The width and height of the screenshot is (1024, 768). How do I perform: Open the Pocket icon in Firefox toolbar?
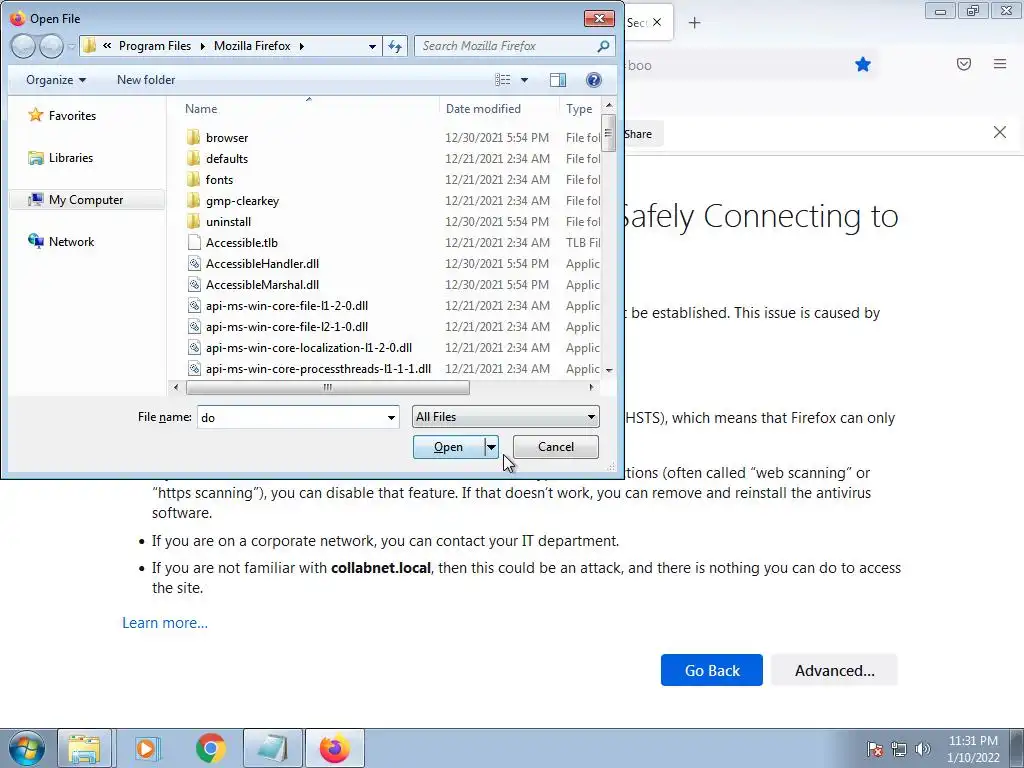964,64
